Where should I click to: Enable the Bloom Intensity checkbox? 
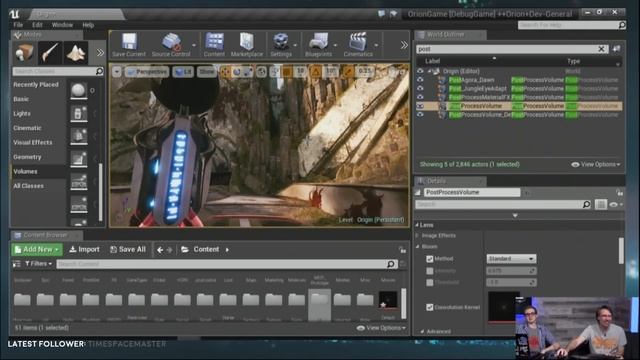click(x=429, y=271)
